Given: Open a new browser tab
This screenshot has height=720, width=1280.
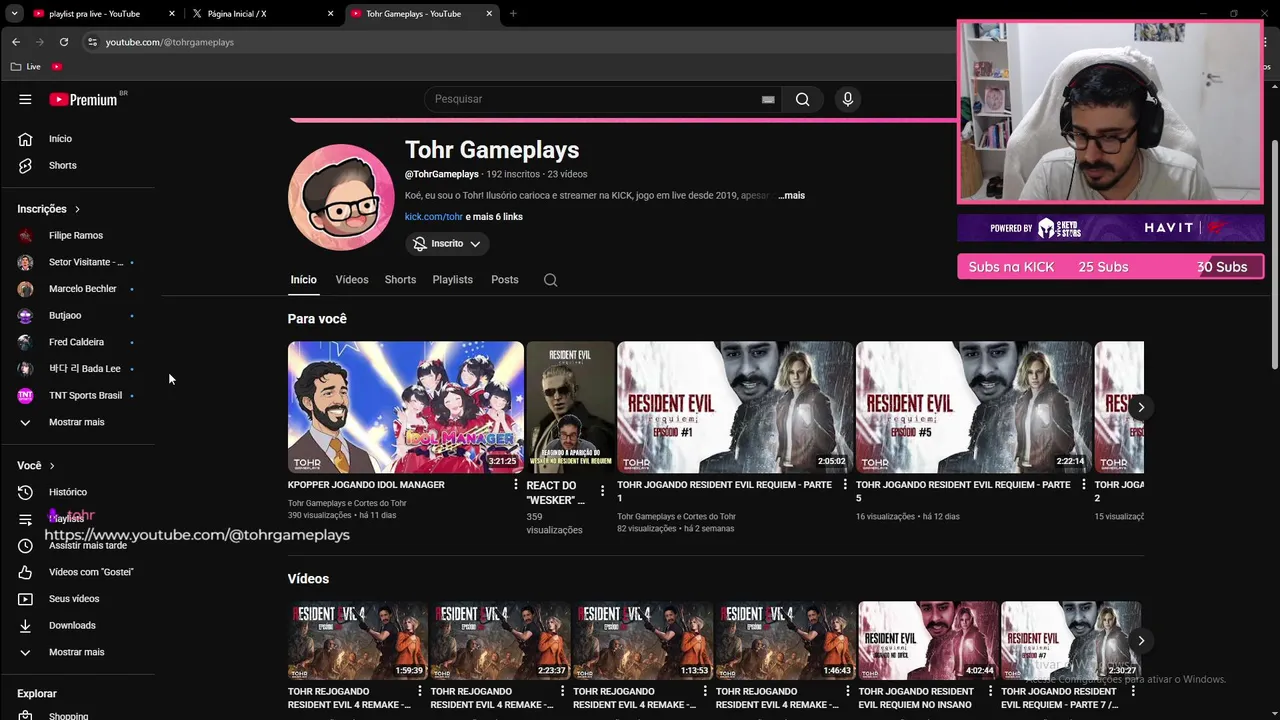Looking at the screenshot, I should [x=513, y=14].
